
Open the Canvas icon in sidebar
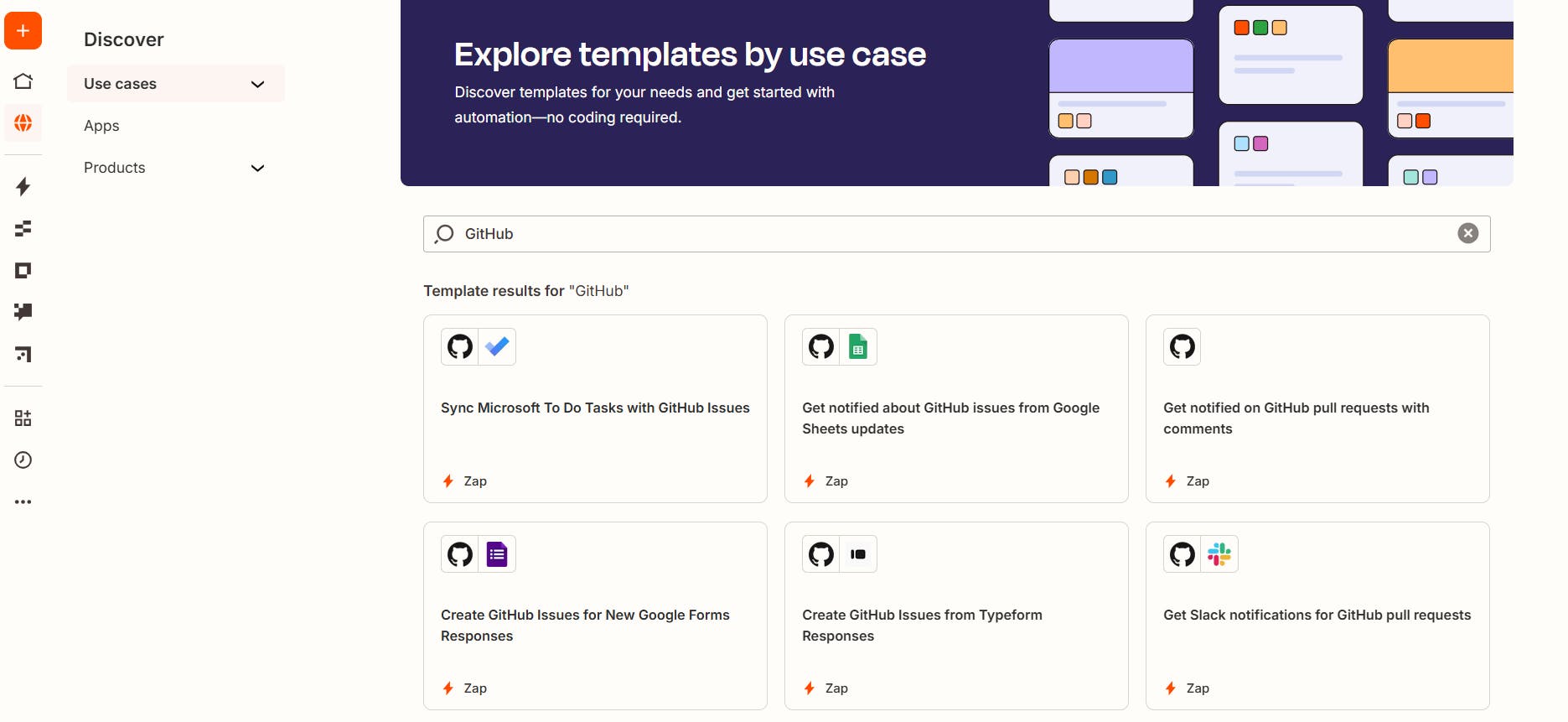point(23,354)
